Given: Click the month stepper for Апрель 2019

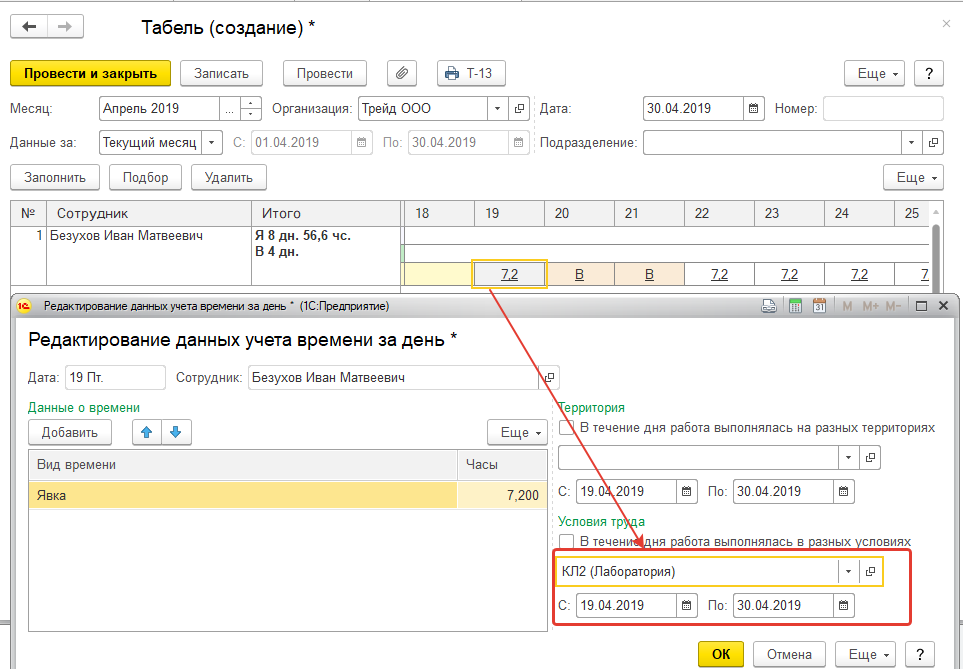Looking at the screenshot, I should 251,109.
